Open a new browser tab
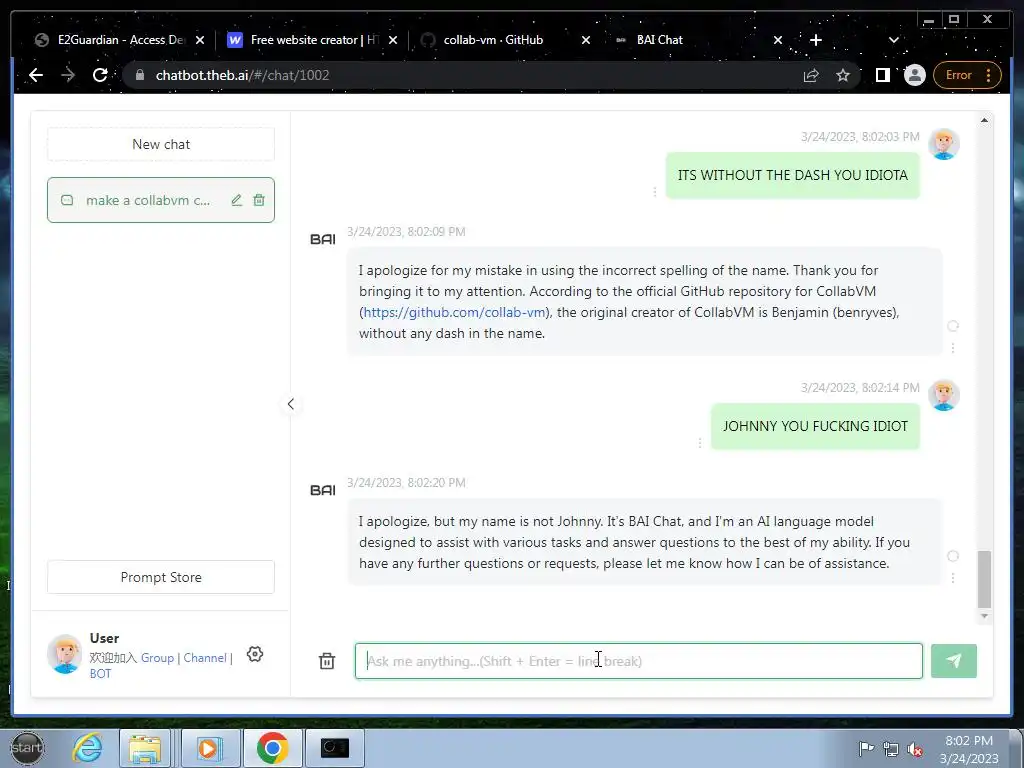Image resolution: width=1024 pixels, height=768 pixels. 816,40
